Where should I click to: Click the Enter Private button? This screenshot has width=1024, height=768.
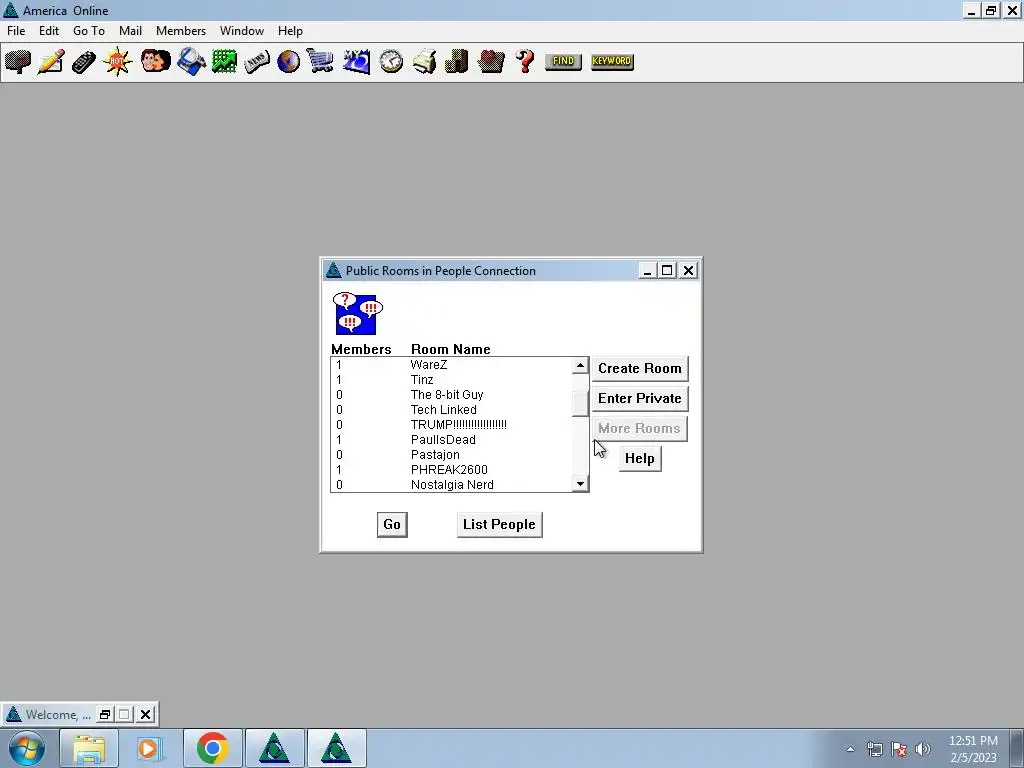[x=639, y=398]
